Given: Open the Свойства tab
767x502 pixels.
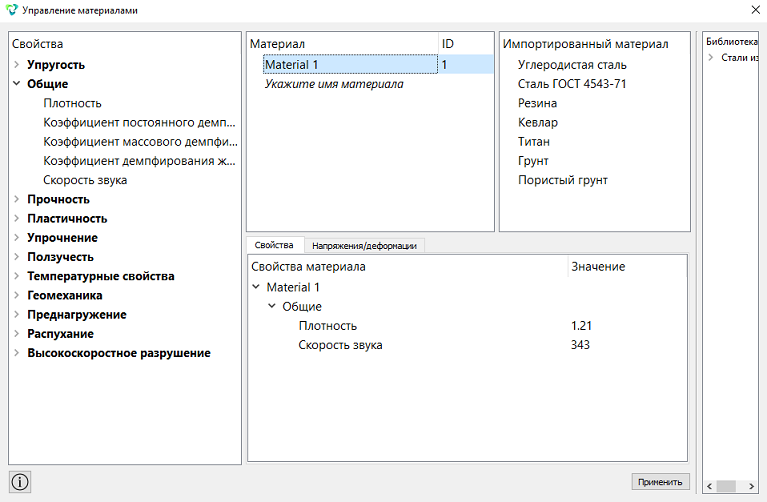Looking at the screenshot, I should coord(274,245).
